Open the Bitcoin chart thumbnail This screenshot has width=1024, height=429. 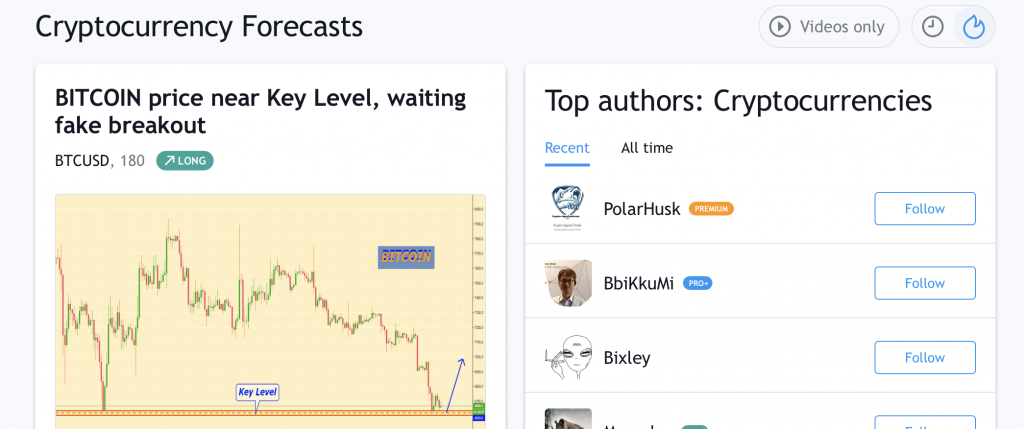270,311
